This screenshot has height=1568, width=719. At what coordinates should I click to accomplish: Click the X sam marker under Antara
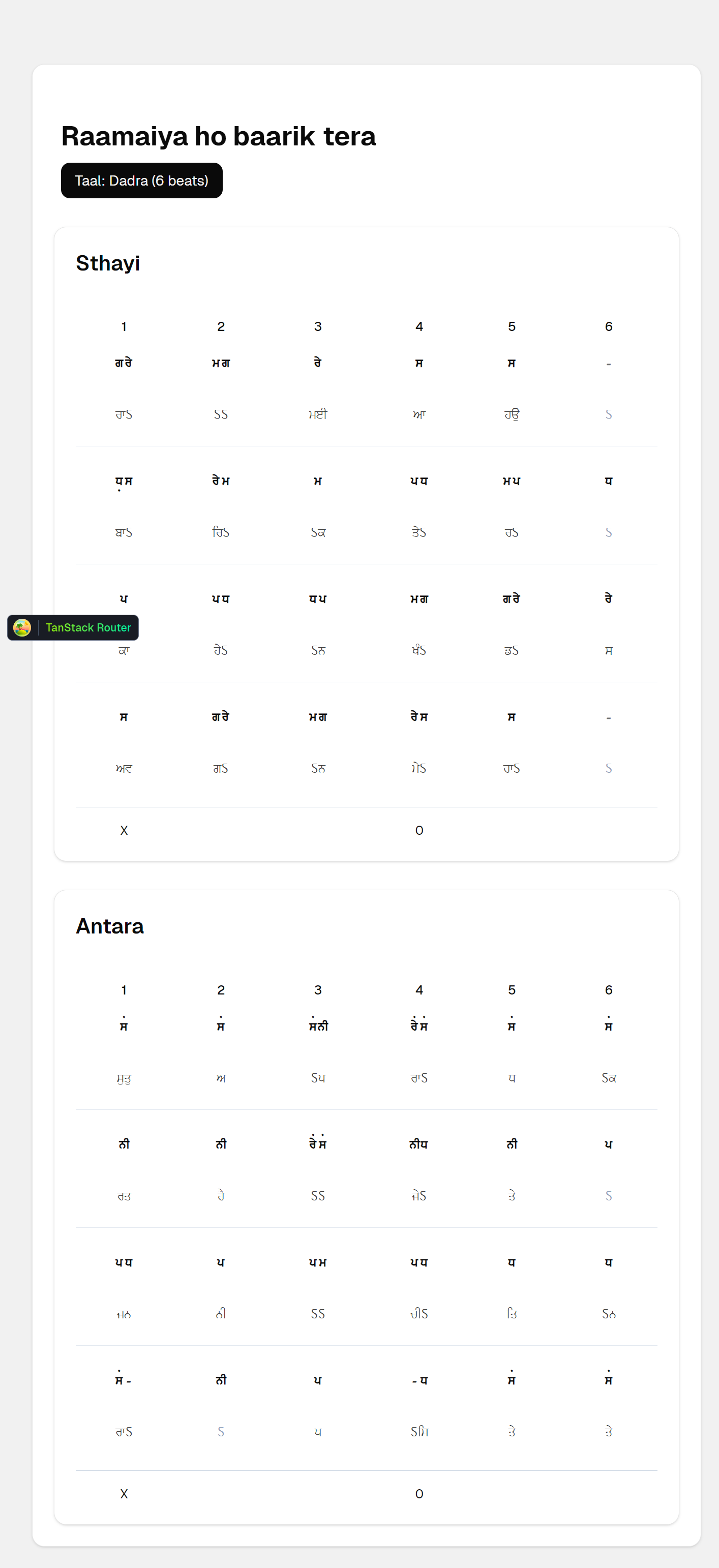[x=124, y=1494]
